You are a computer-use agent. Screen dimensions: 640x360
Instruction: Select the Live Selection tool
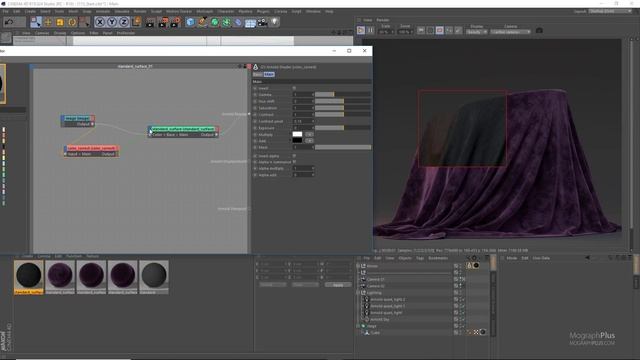pyautogui.click(x=36, y=22)
